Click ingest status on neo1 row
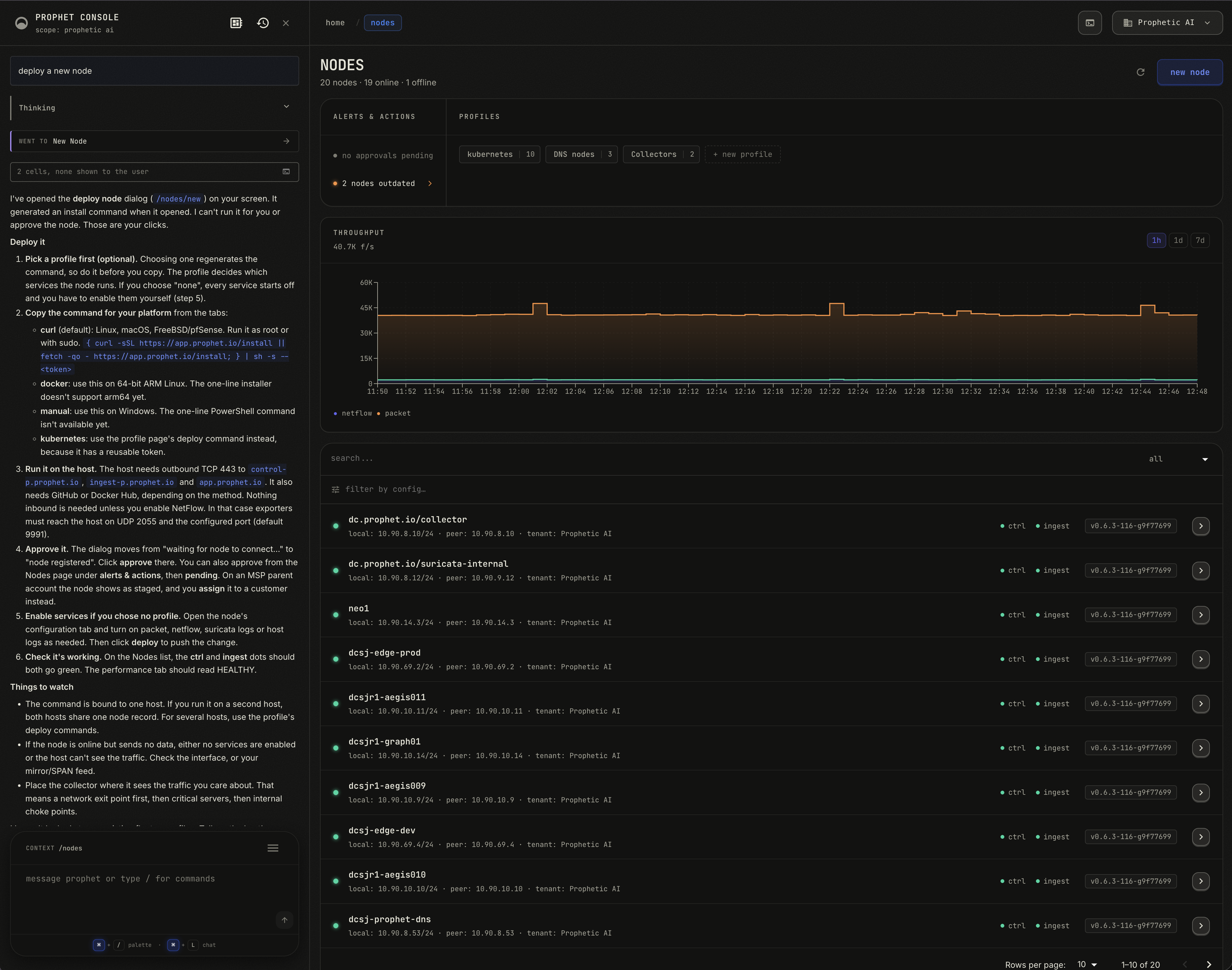Viewport: 1232px width, 970px height. [x=1052, y=615]
